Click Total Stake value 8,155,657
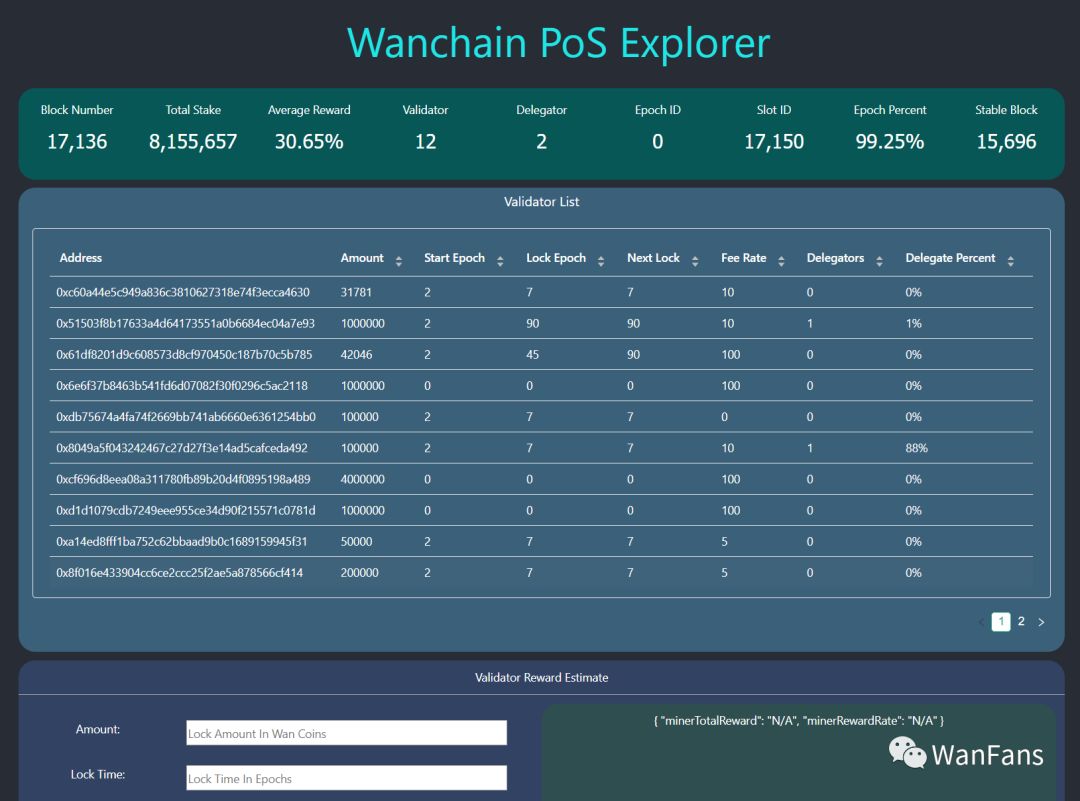 [x=193, y=142]
